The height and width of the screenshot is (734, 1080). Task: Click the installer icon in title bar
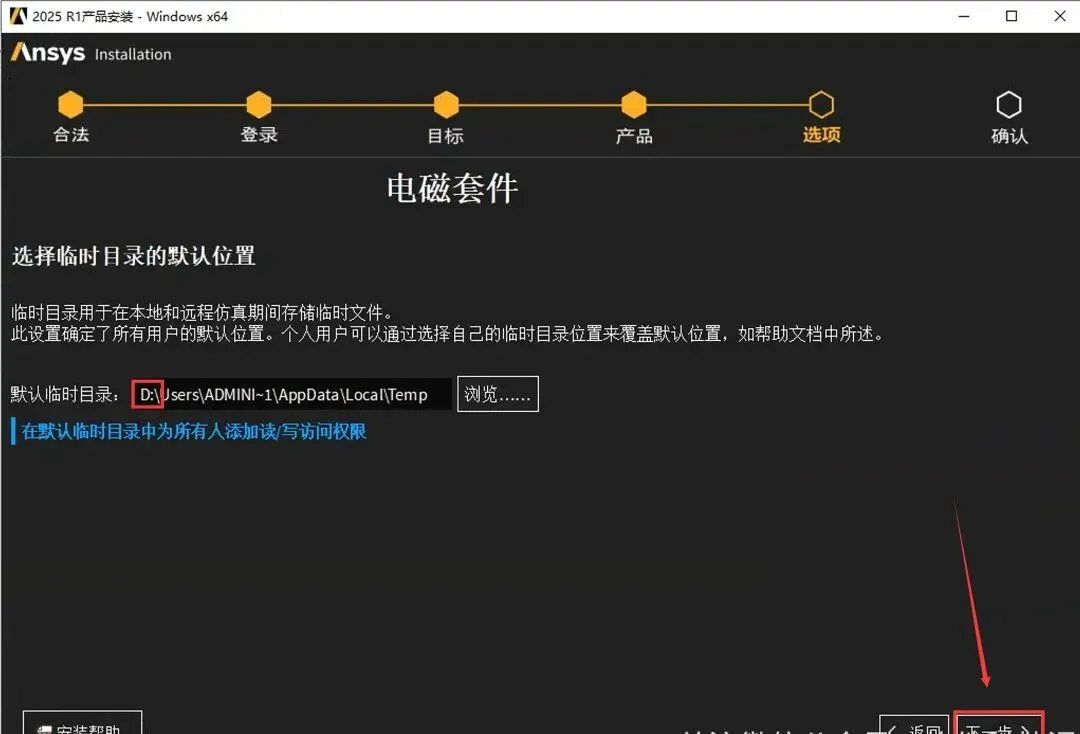pos(18,16)
